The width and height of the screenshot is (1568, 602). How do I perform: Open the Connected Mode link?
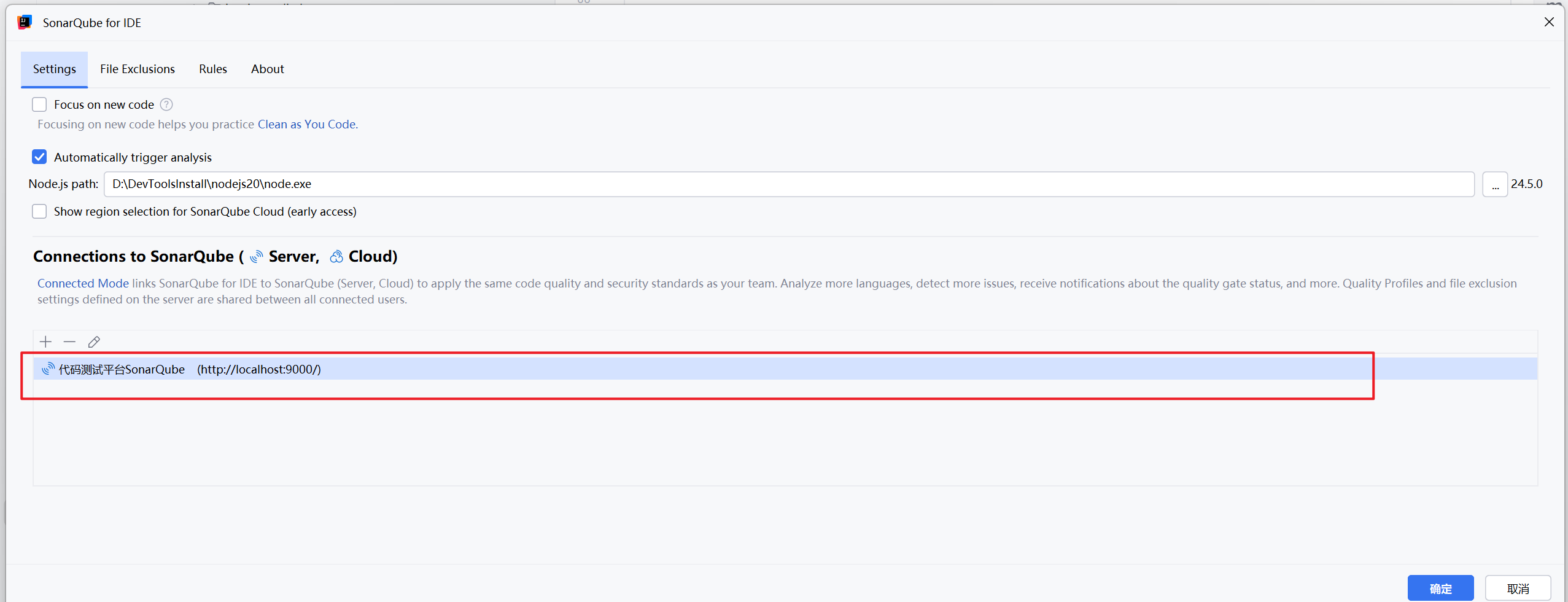83,283
